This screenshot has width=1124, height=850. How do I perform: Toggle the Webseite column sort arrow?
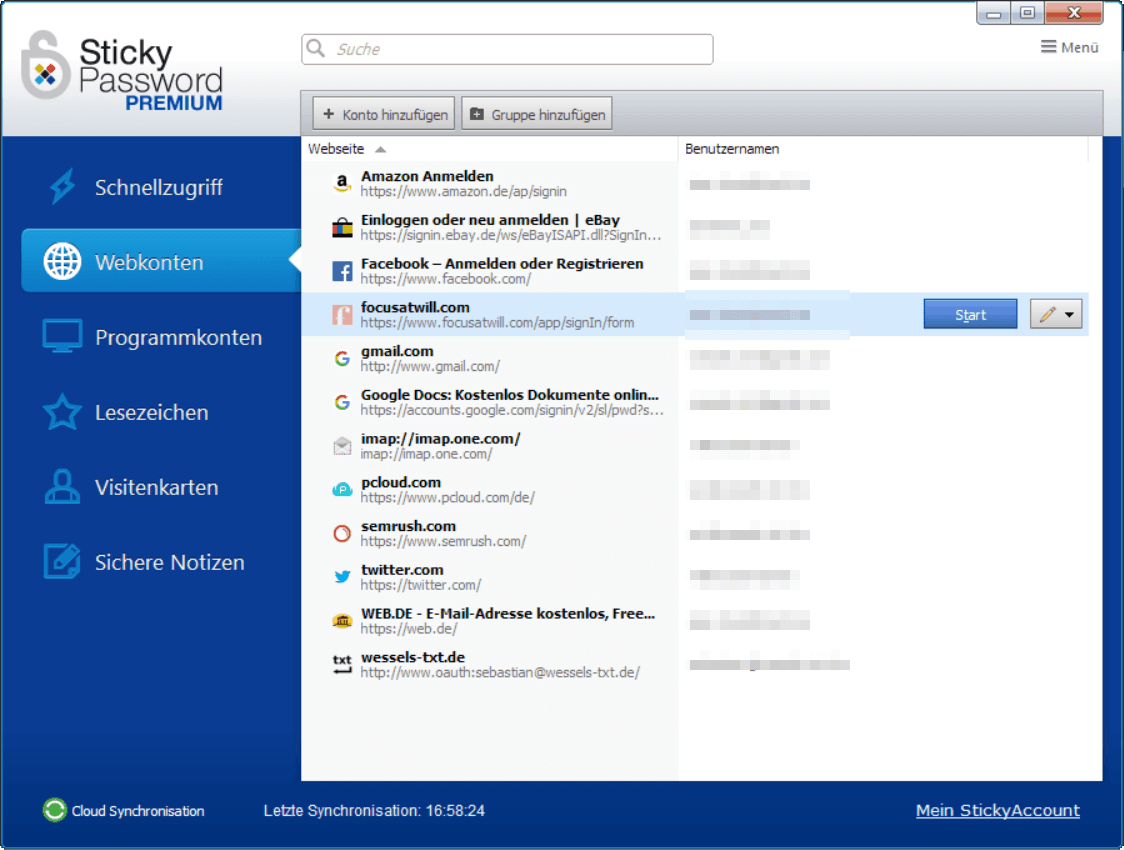pyautogui.click(x=381, y=149)
